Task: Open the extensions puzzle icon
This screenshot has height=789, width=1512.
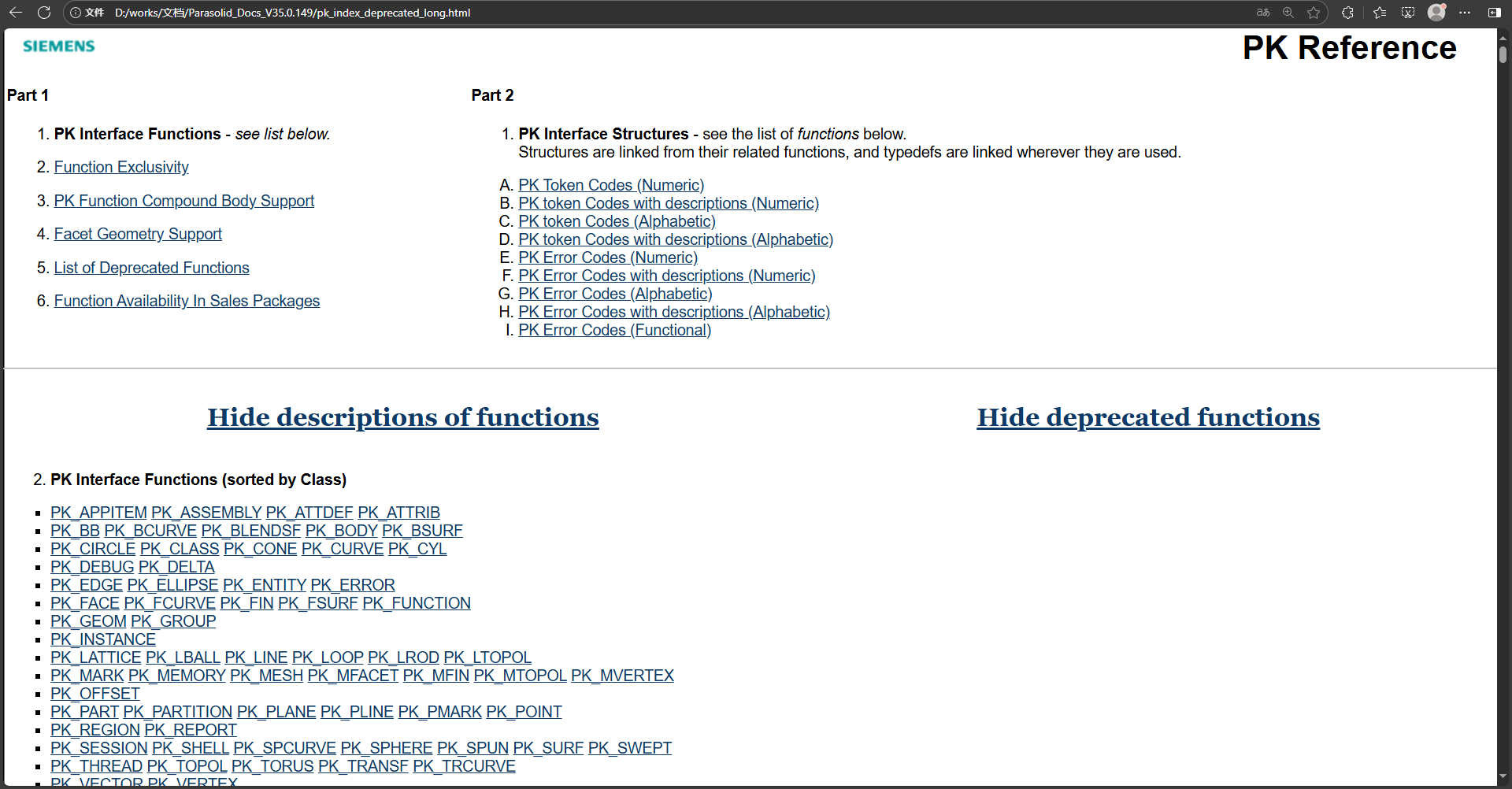Action: pyautogui.click(x=1347, y=13)
